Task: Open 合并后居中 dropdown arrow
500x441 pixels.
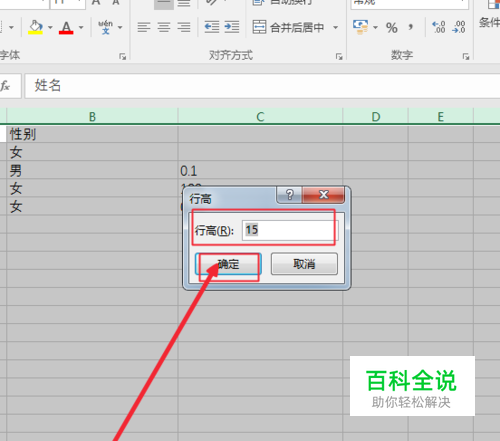Action: tap(335, 27)
